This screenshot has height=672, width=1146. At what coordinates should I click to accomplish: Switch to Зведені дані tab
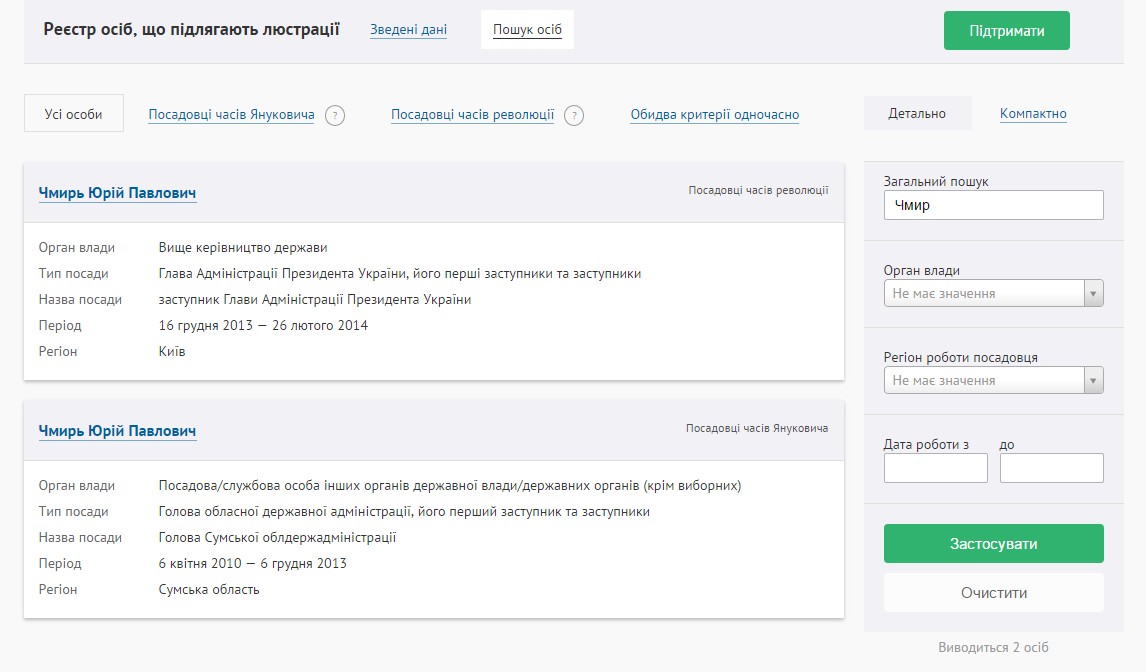pyautogui.click(x=408, y=30)
